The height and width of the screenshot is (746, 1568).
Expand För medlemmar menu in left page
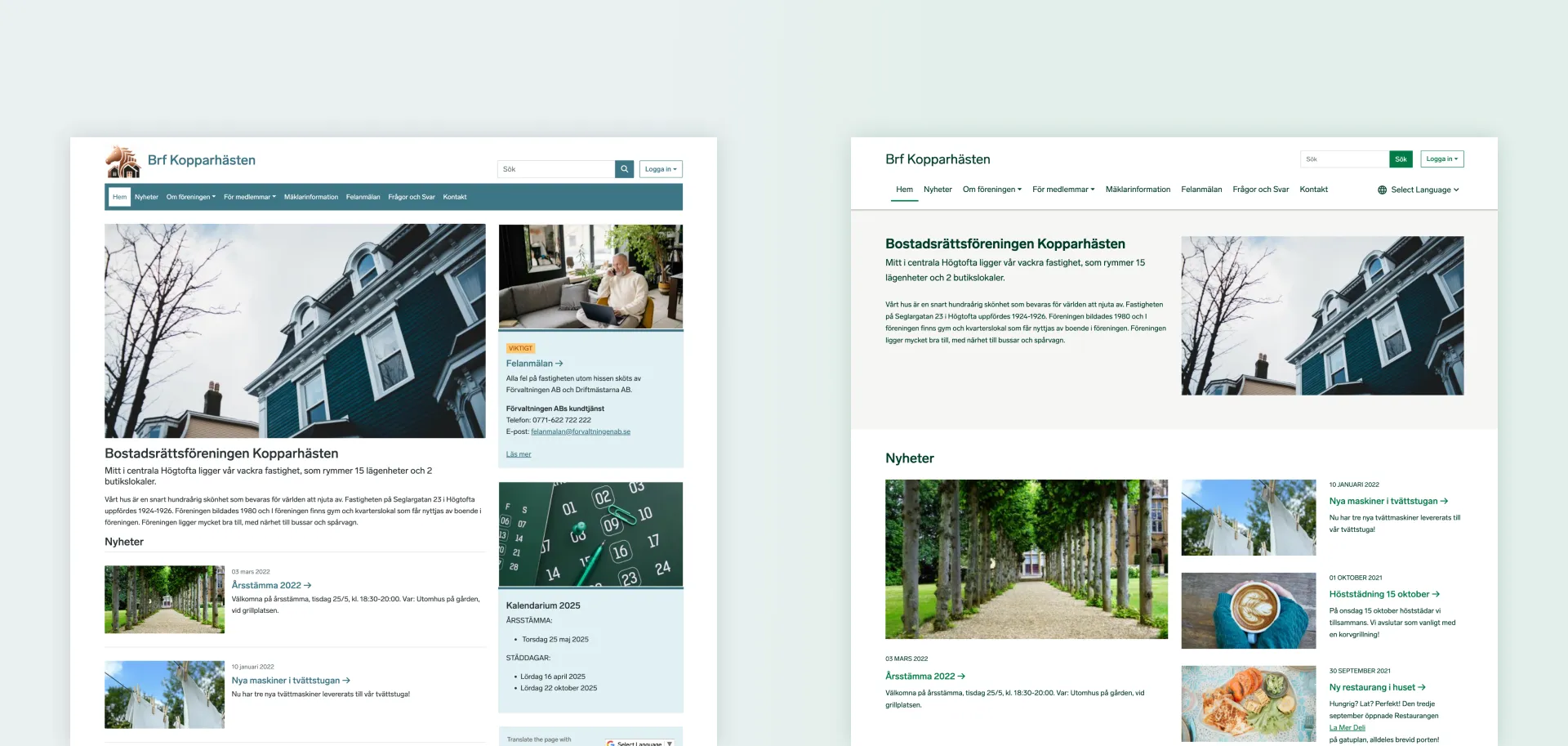tap(250, 197)
